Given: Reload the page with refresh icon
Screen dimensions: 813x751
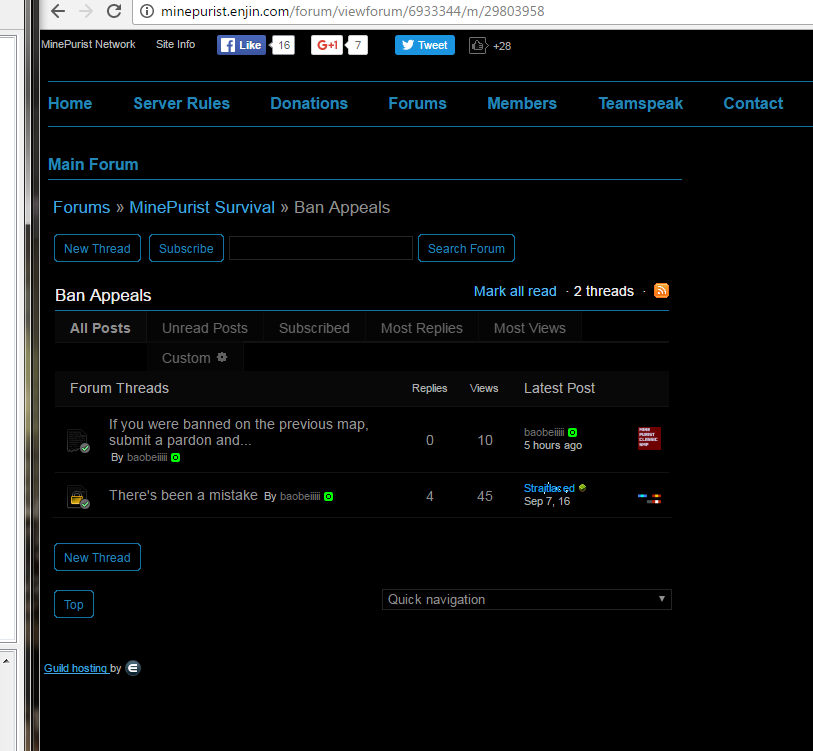Looking at the screenshot, I should click(114, 11).
